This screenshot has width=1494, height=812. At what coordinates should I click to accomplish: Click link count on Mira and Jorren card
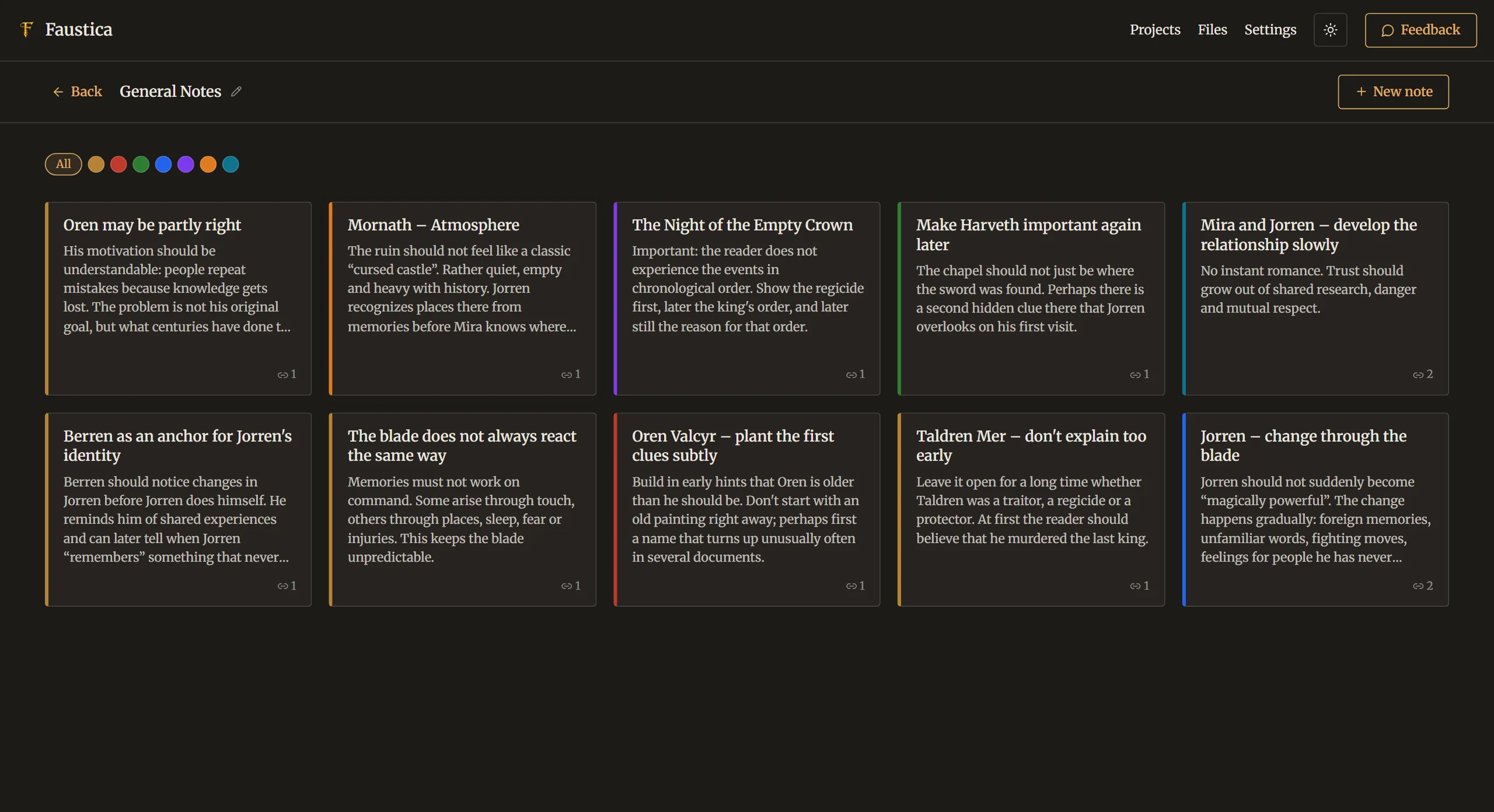tap(1423, 374)
